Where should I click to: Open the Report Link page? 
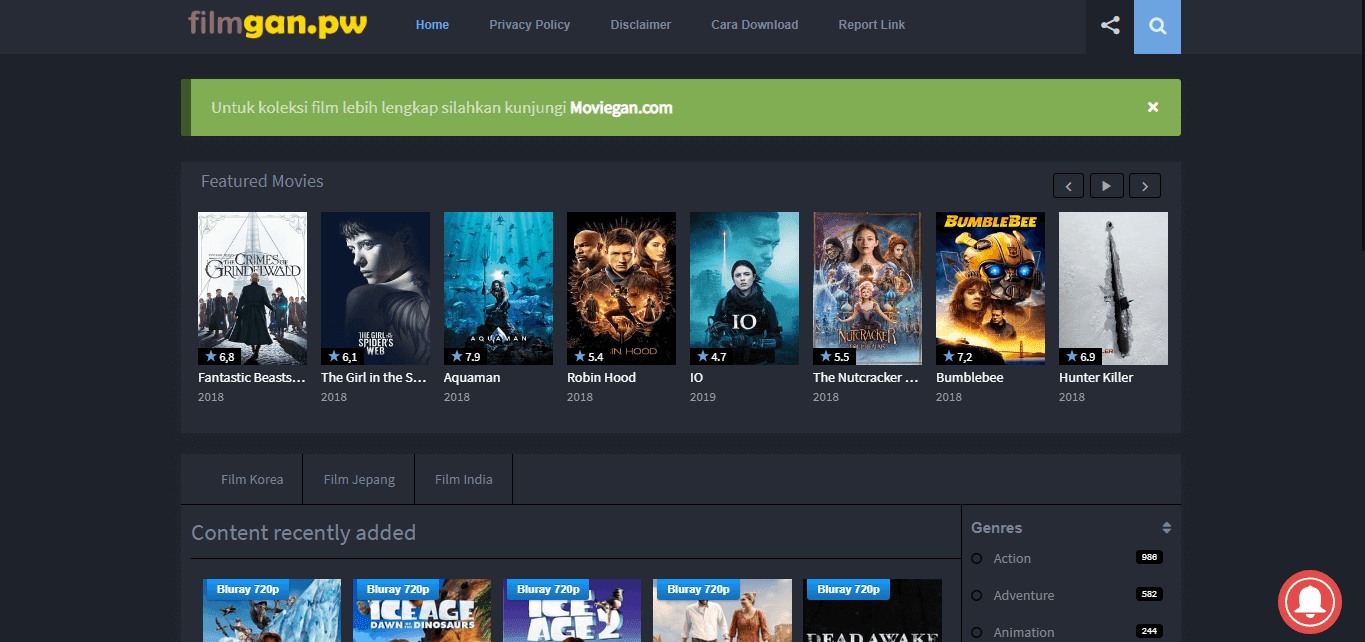click(871, 24)
